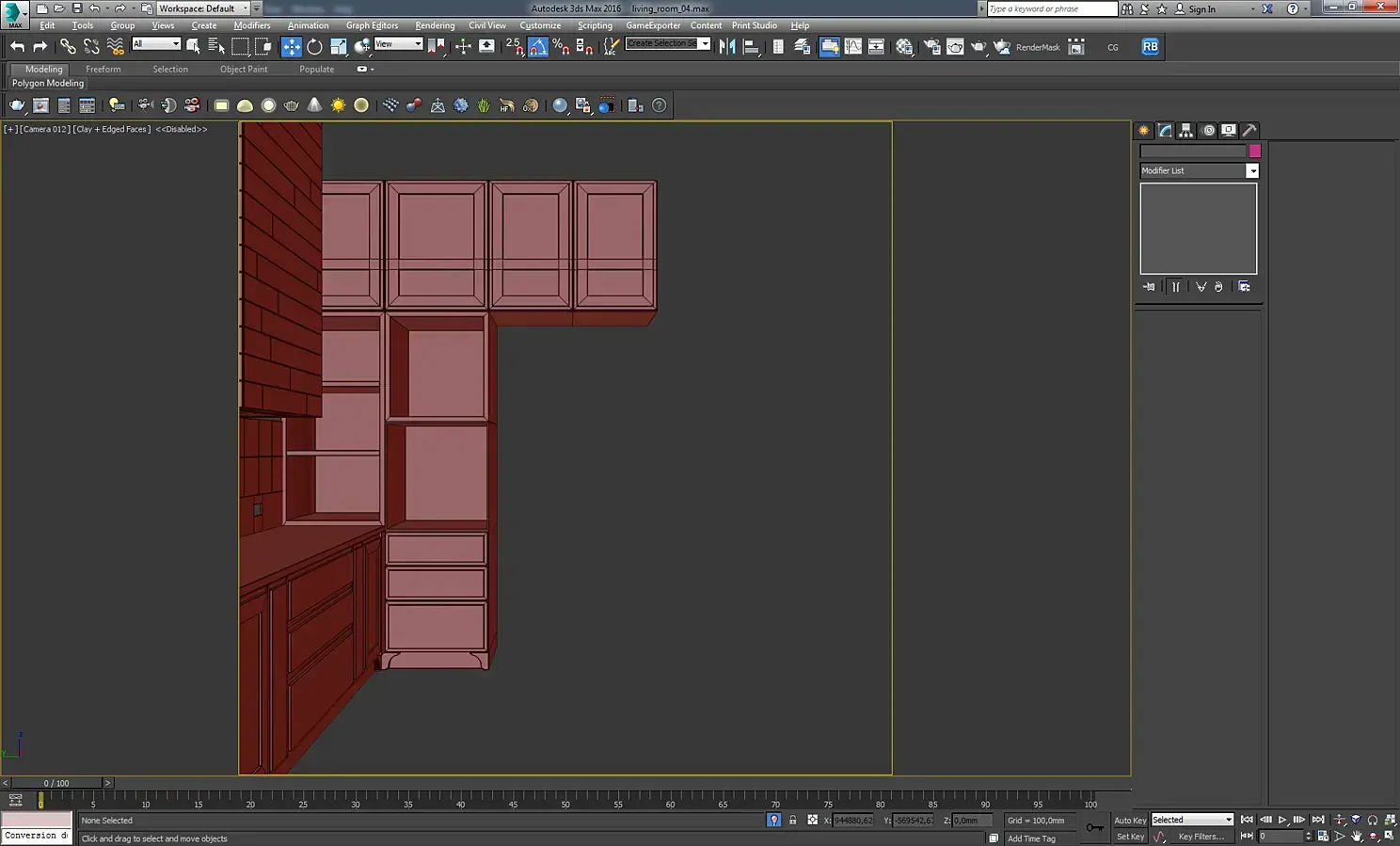Click the Select and Link chain icon
Screen dimensions: 1400x846
(x=68, y=47)
